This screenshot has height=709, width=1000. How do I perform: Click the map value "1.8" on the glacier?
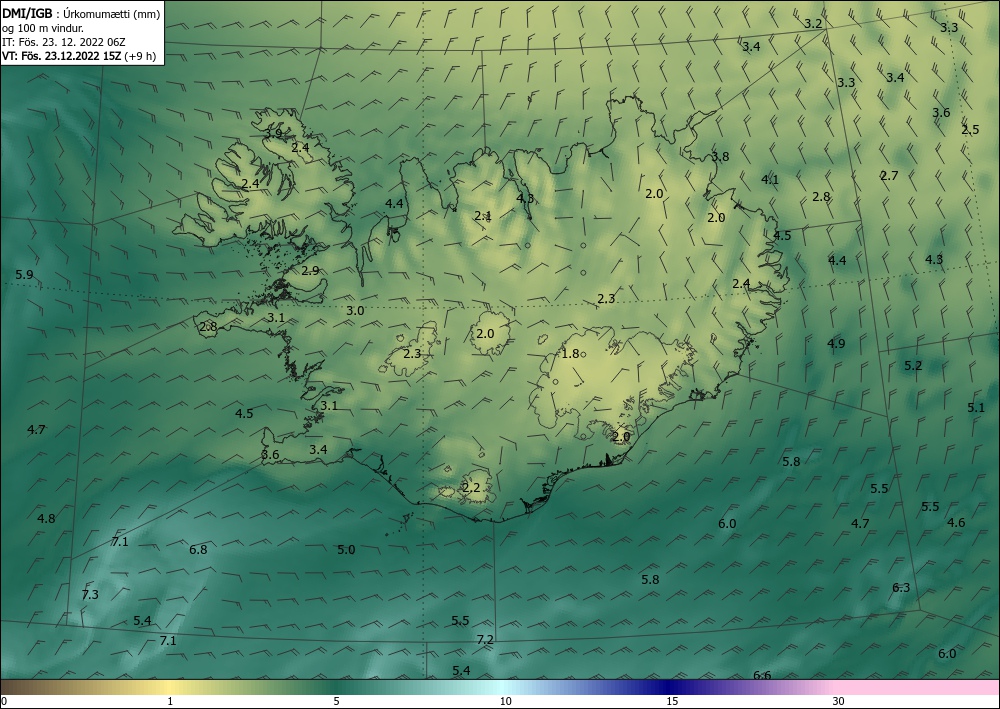(570, 354)
